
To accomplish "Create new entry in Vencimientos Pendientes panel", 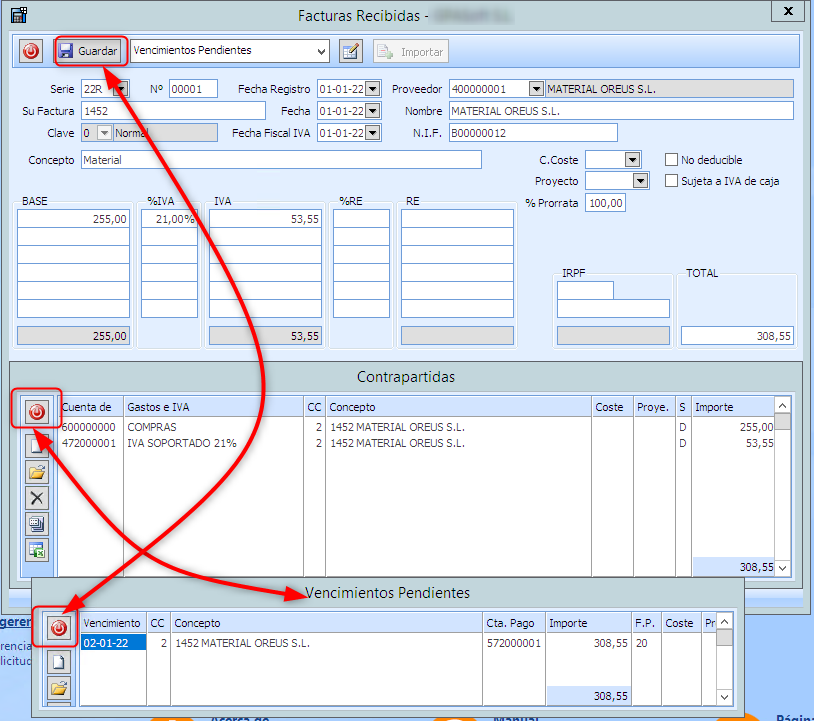I will pyautogui.click(x=58, y=661).
